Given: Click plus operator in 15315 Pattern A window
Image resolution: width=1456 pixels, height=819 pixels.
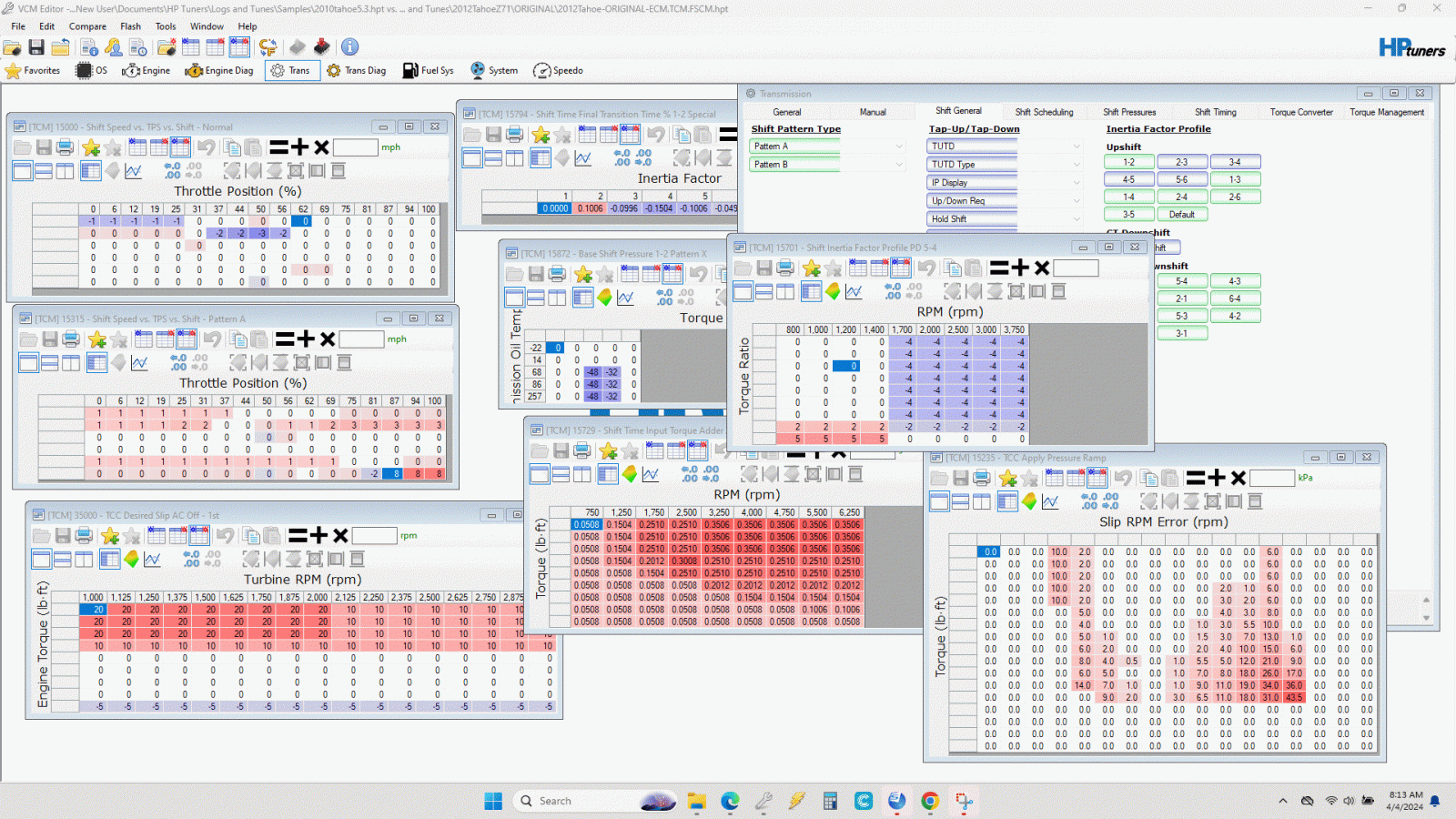Looking at the screenshot, I should [306, 339].
